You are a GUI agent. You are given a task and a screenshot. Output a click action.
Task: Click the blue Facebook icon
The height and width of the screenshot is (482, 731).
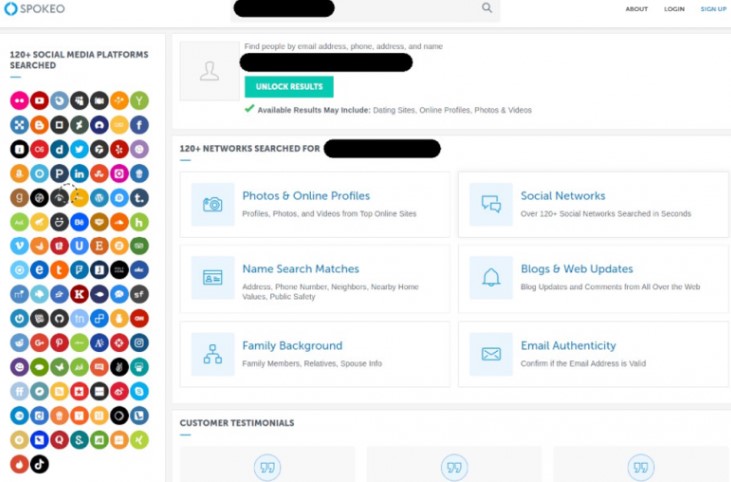pos(139,125)
